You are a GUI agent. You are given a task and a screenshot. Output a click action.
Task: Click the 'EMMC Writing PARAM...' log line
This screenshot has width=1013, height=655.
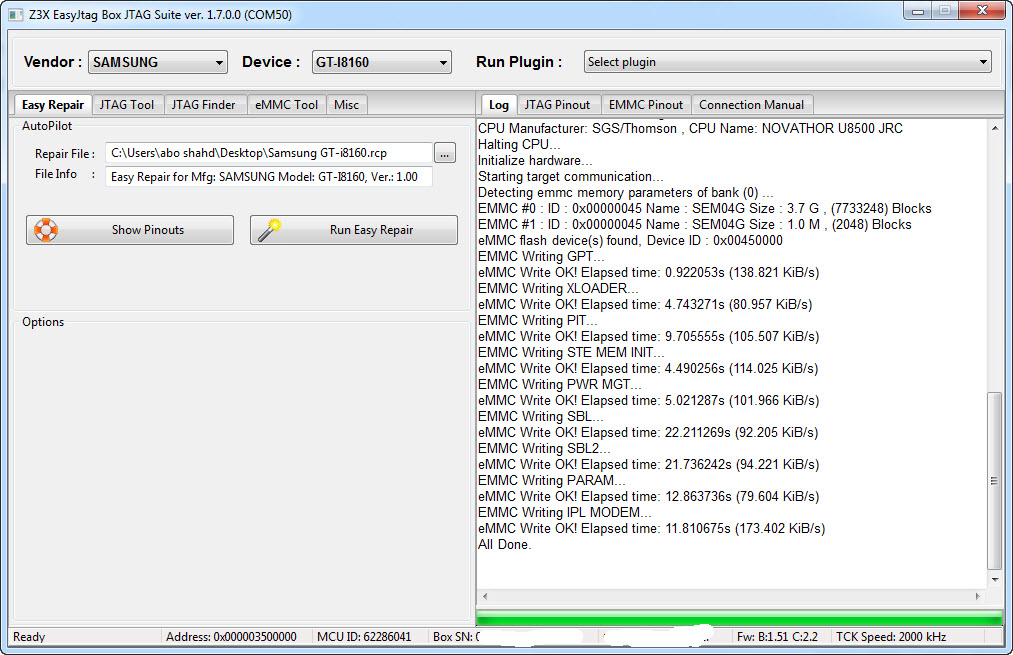point(552,481)
